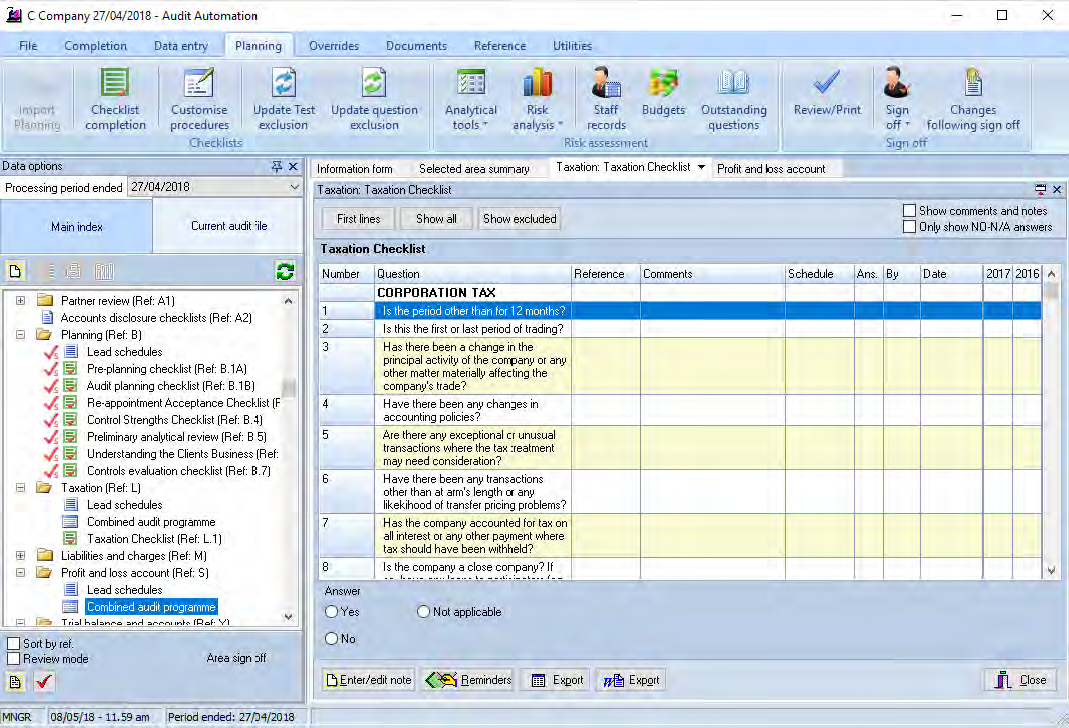Switch to Reference ribbon tab

(500, 46)
